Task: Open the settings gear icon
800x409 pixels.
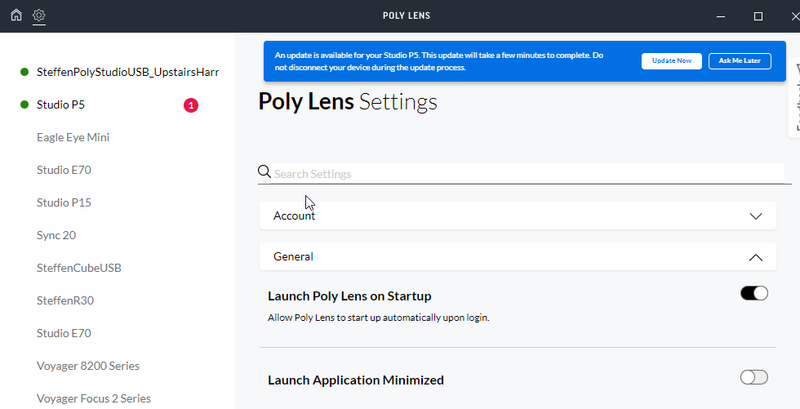Action: pos(39,15)
